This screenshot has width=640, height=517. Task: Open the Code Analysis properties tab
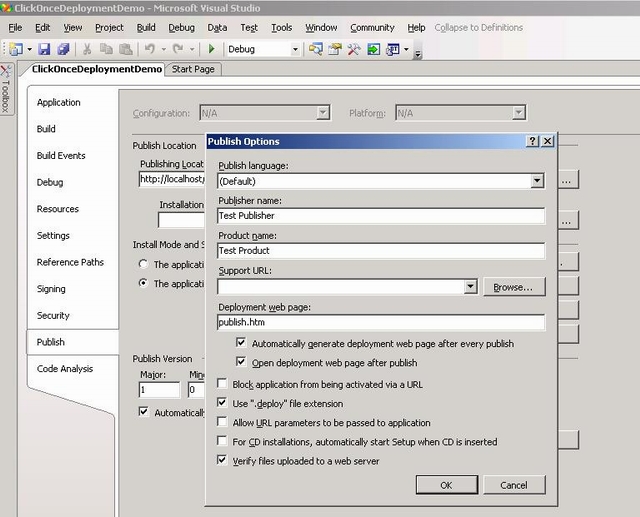click(65, 368)
